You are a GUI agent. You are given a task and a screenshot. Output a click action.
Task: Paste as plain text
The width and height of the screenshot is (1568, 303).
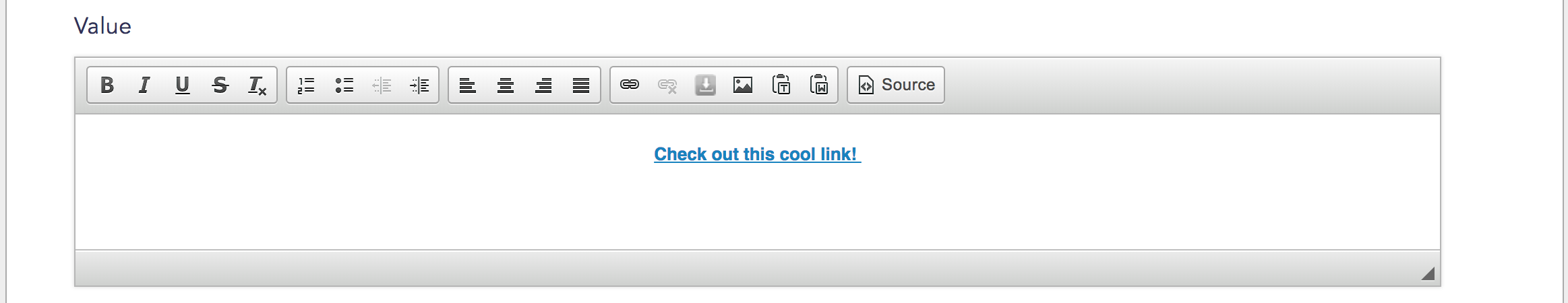coord(781,85)
